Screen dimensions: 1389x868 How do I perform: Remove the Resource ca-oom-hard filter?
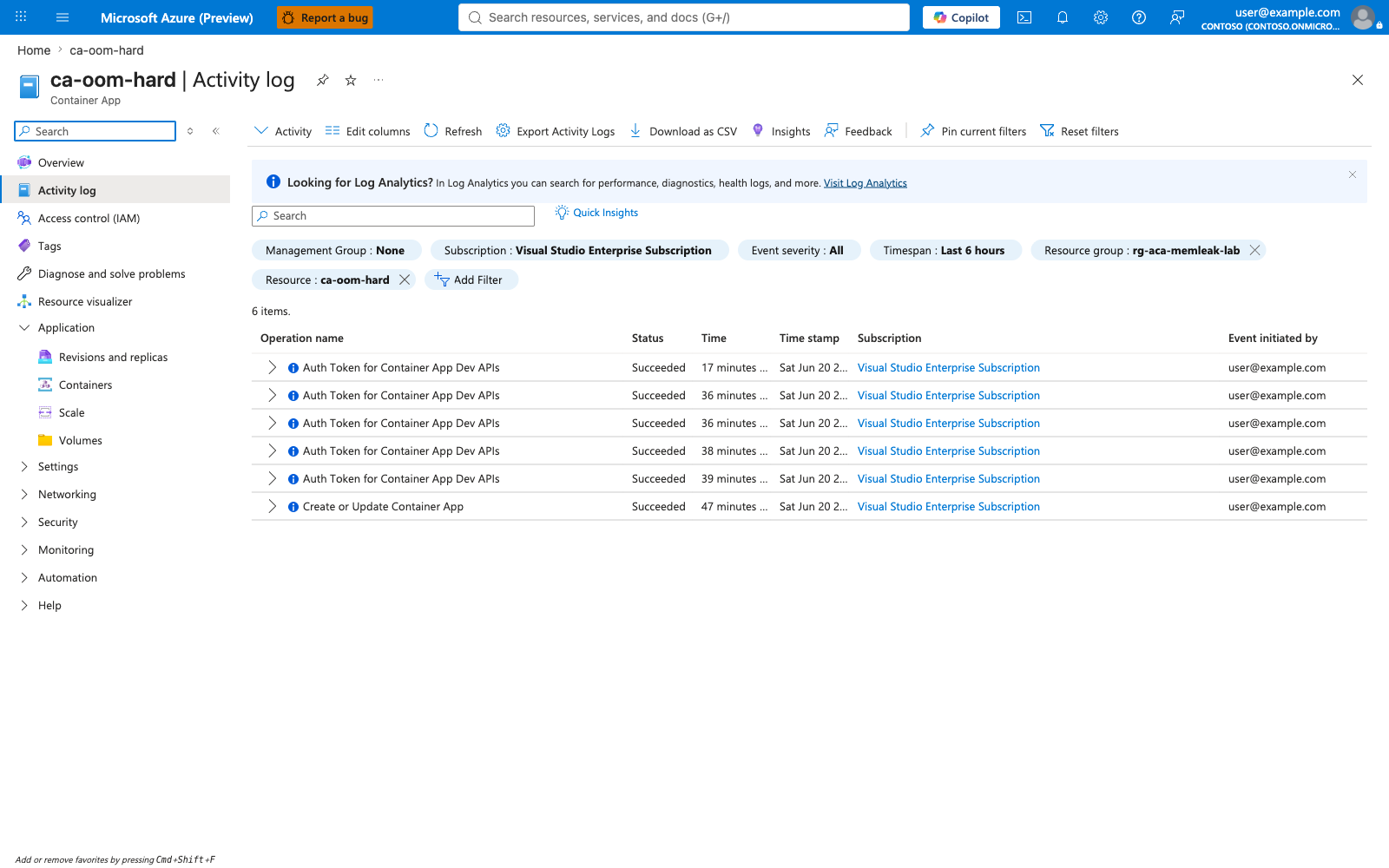(405, 279)
